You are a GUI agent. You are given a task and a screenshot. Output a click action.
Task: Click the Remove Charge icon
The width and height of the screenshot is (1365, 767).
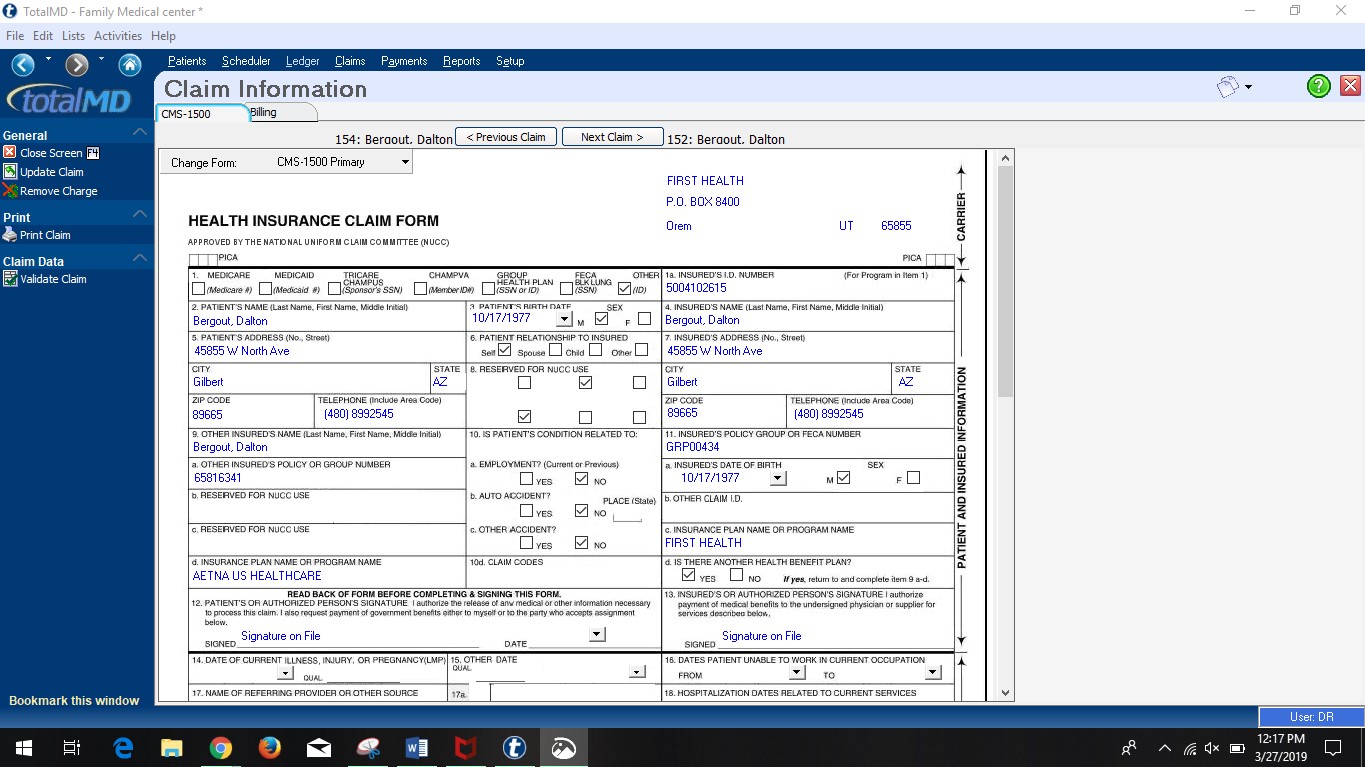(x=10, y=190)
